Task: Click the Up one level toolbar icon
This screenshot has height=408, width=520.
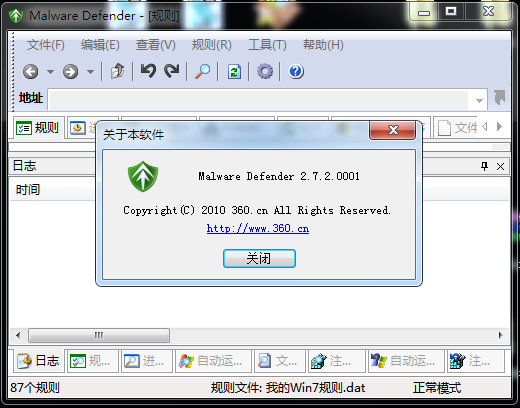Action: 117,71
